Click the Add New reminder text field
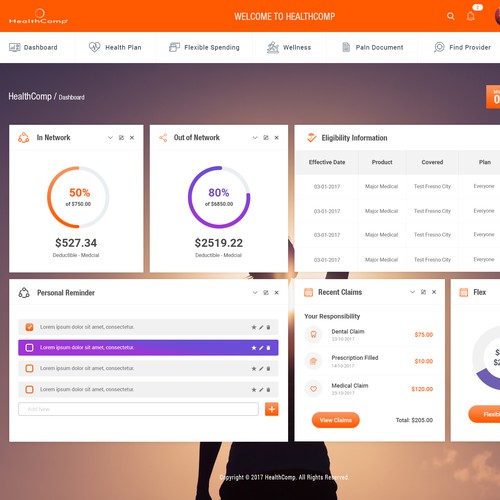500x500 pixels. click(x=138, y=409)
